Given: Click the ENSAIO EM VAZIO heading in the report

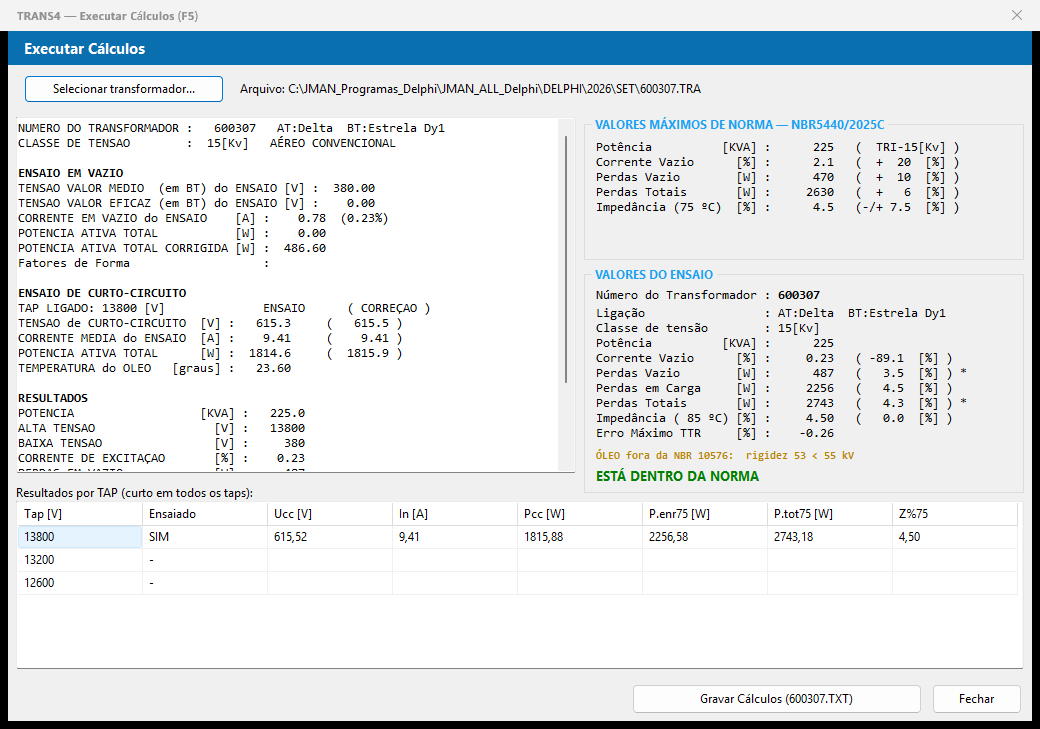Looking at the screenshot, I should pos(70,173).
